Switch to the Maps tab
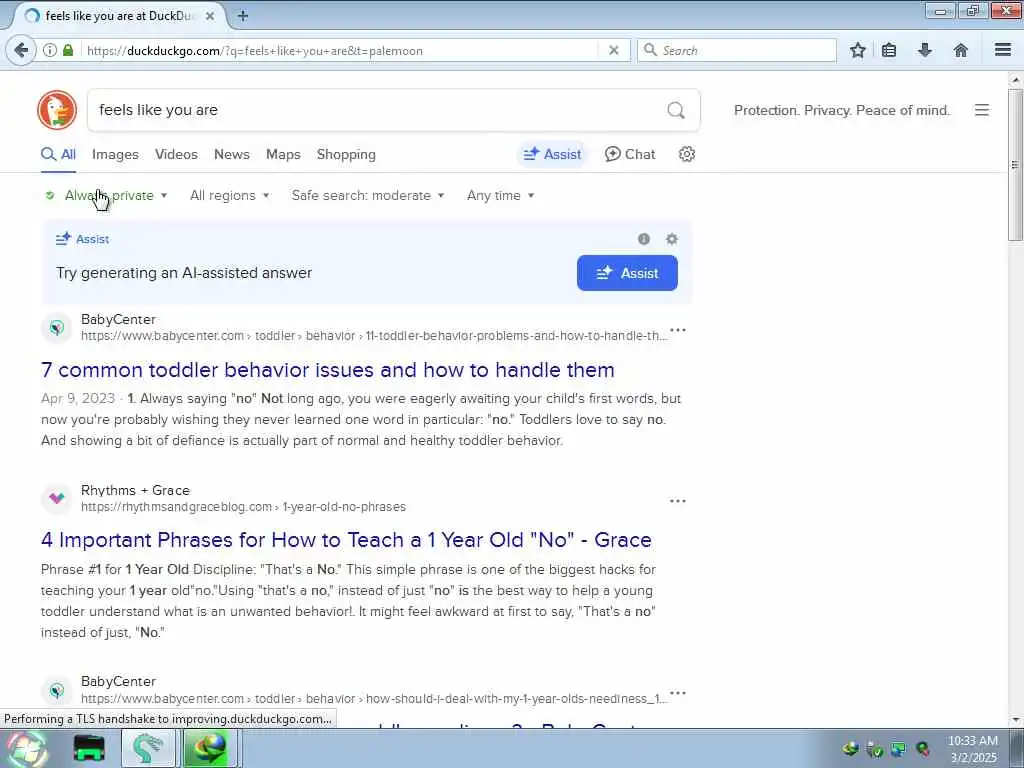 coord(283,155)
